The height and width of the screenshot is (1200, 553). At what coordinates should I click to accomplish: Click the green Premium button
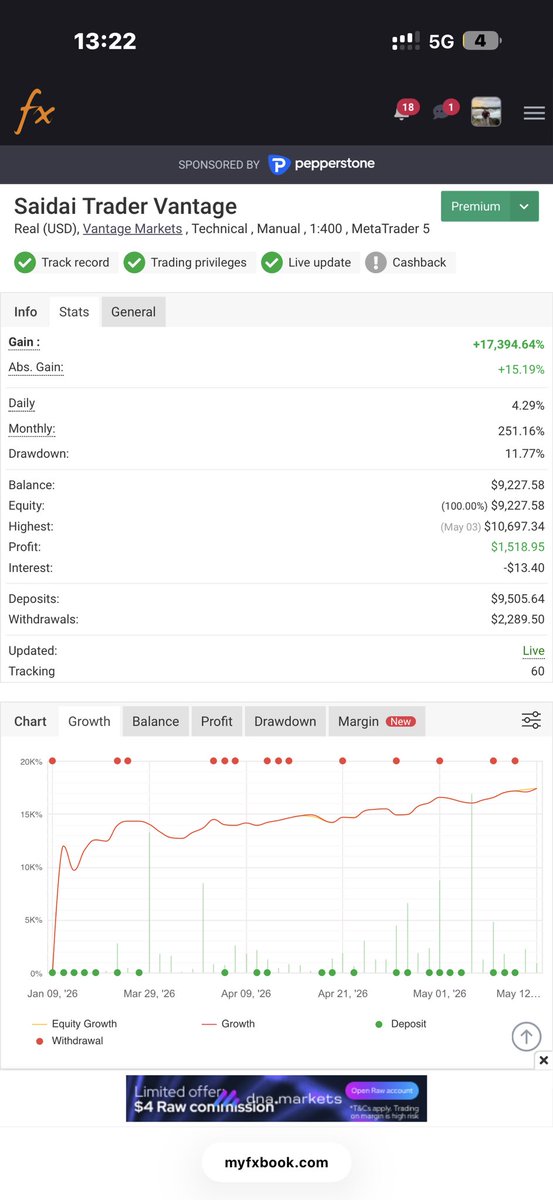[476, 206]
